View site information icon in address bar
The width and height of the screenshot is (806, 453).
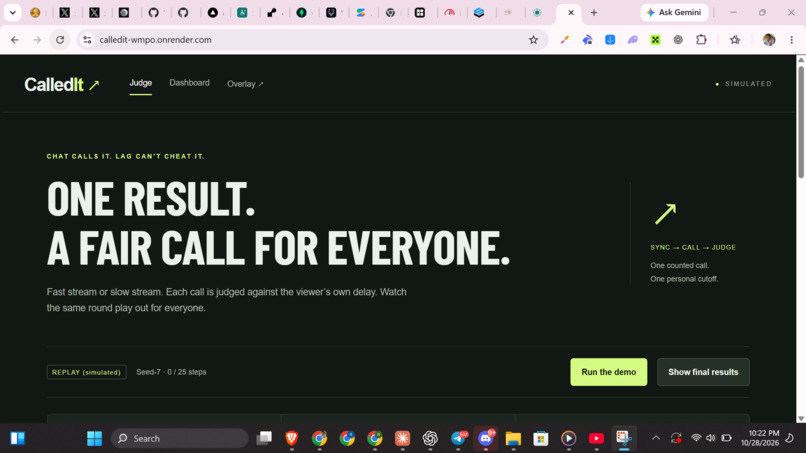click(x=87, y=40)
